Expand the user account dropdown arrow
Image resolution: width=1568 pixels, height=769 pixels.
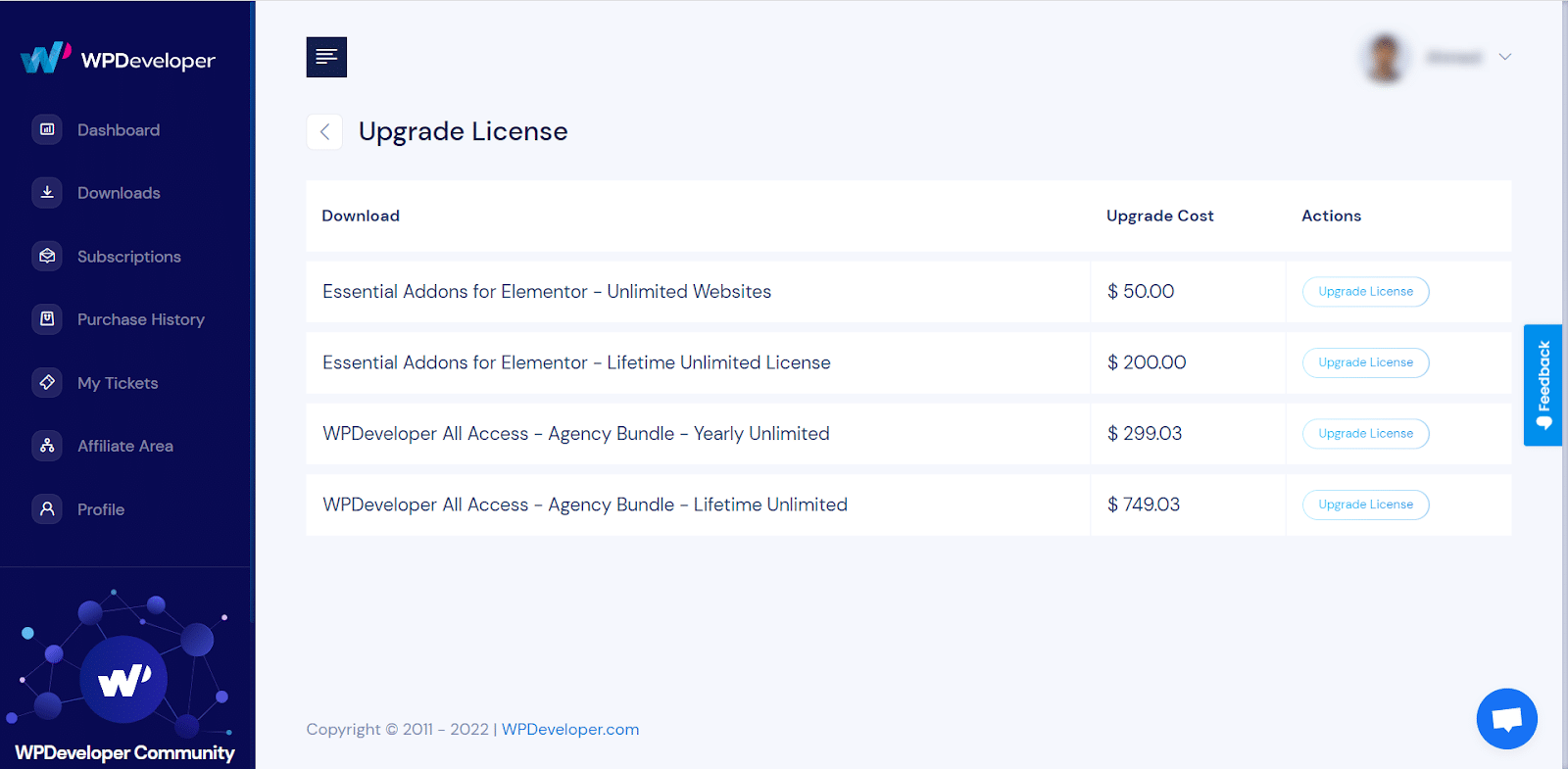[x=1505, y=57]
